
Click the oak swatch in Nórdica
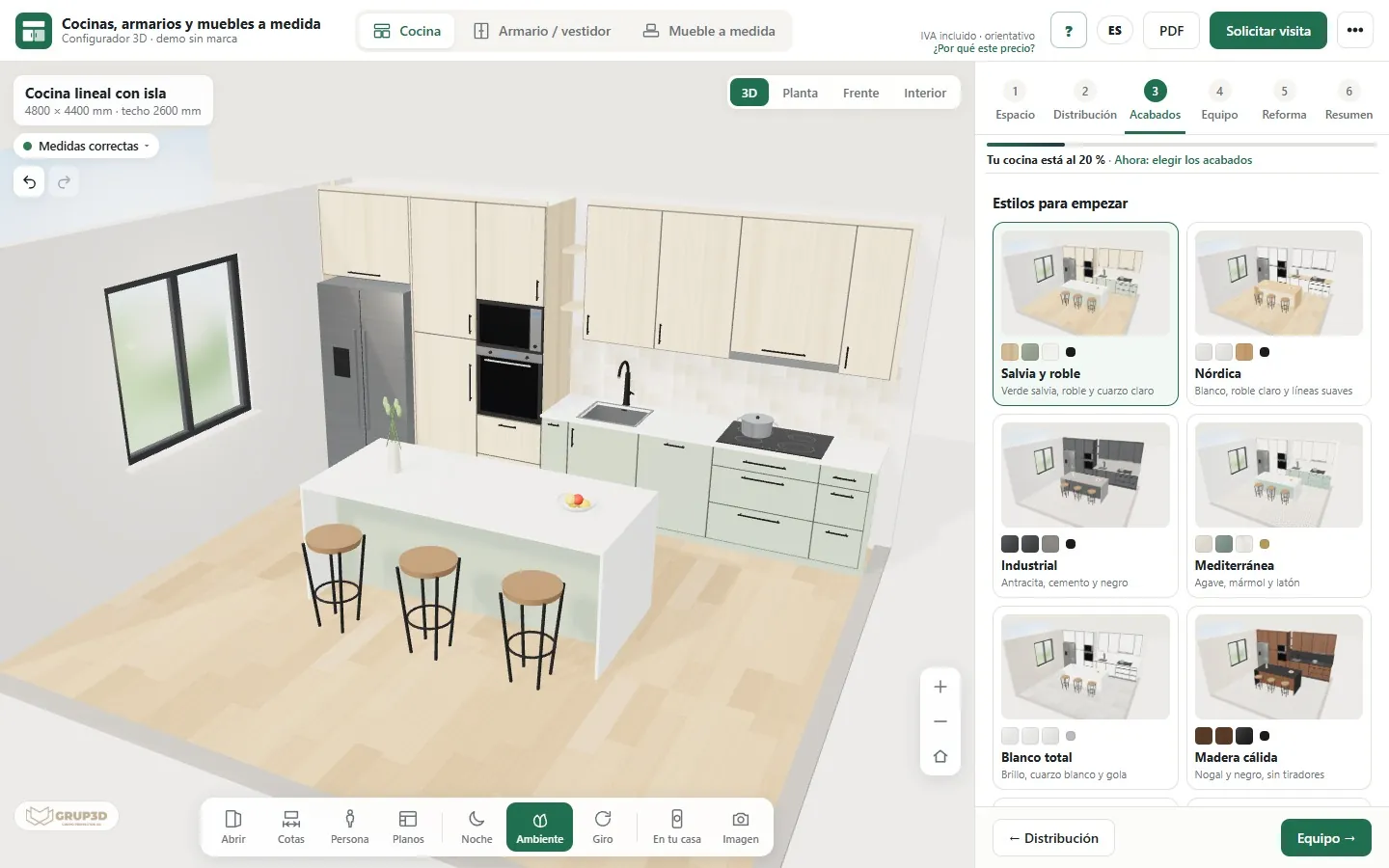pos(1244,352)
